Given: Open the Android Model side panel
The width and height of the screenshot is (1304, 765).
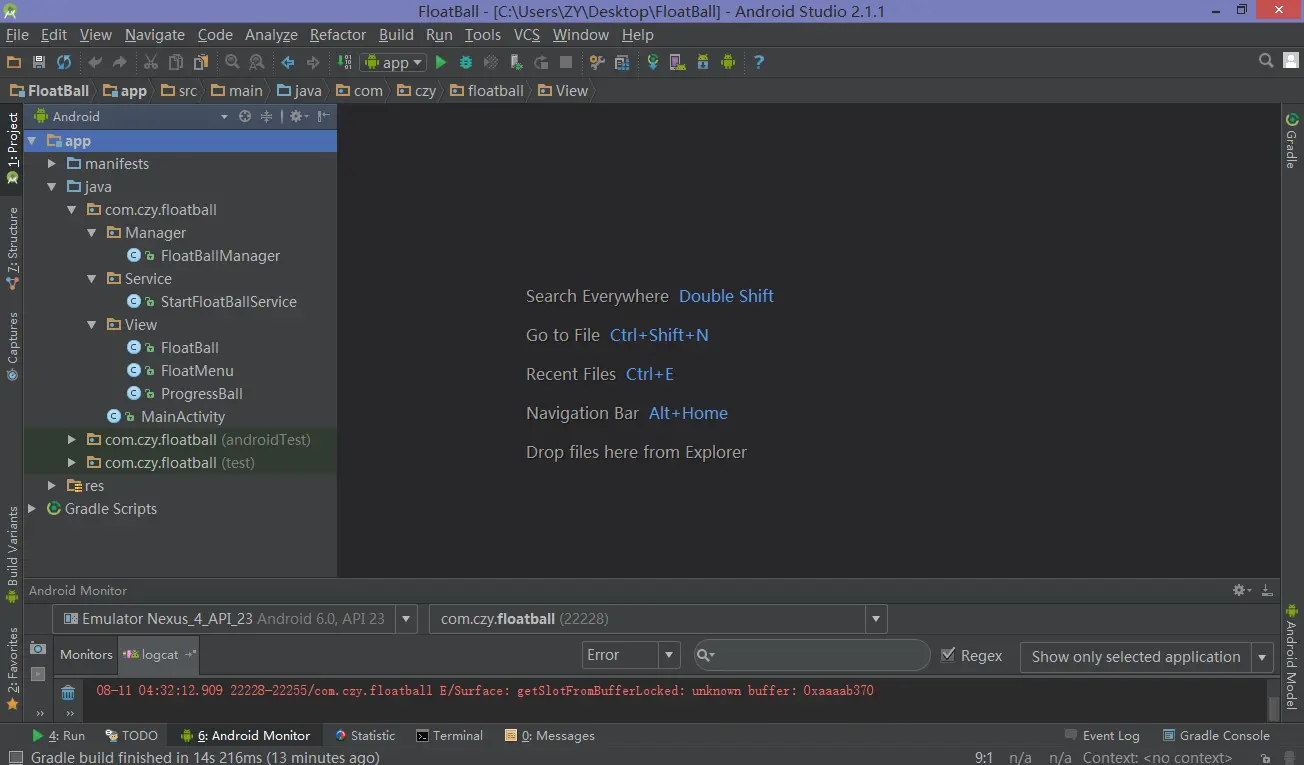Looking at the screenshot, I should [x=1291, y=655].
